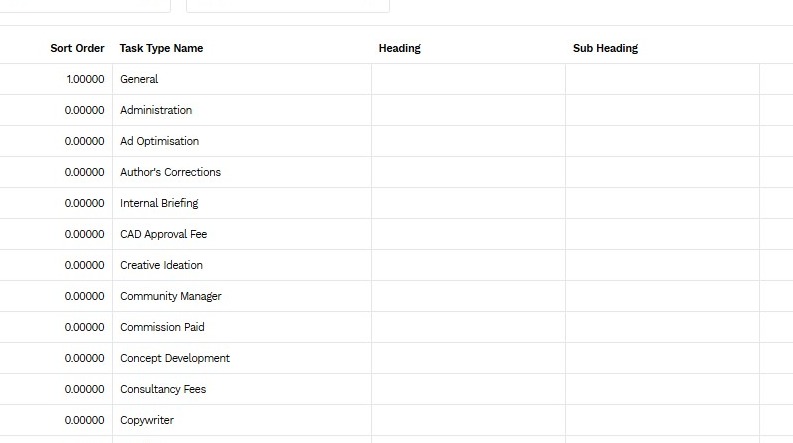Sort by the Sort Order column header
Viewport: 793px width, 443px height.
pos(77,48)
